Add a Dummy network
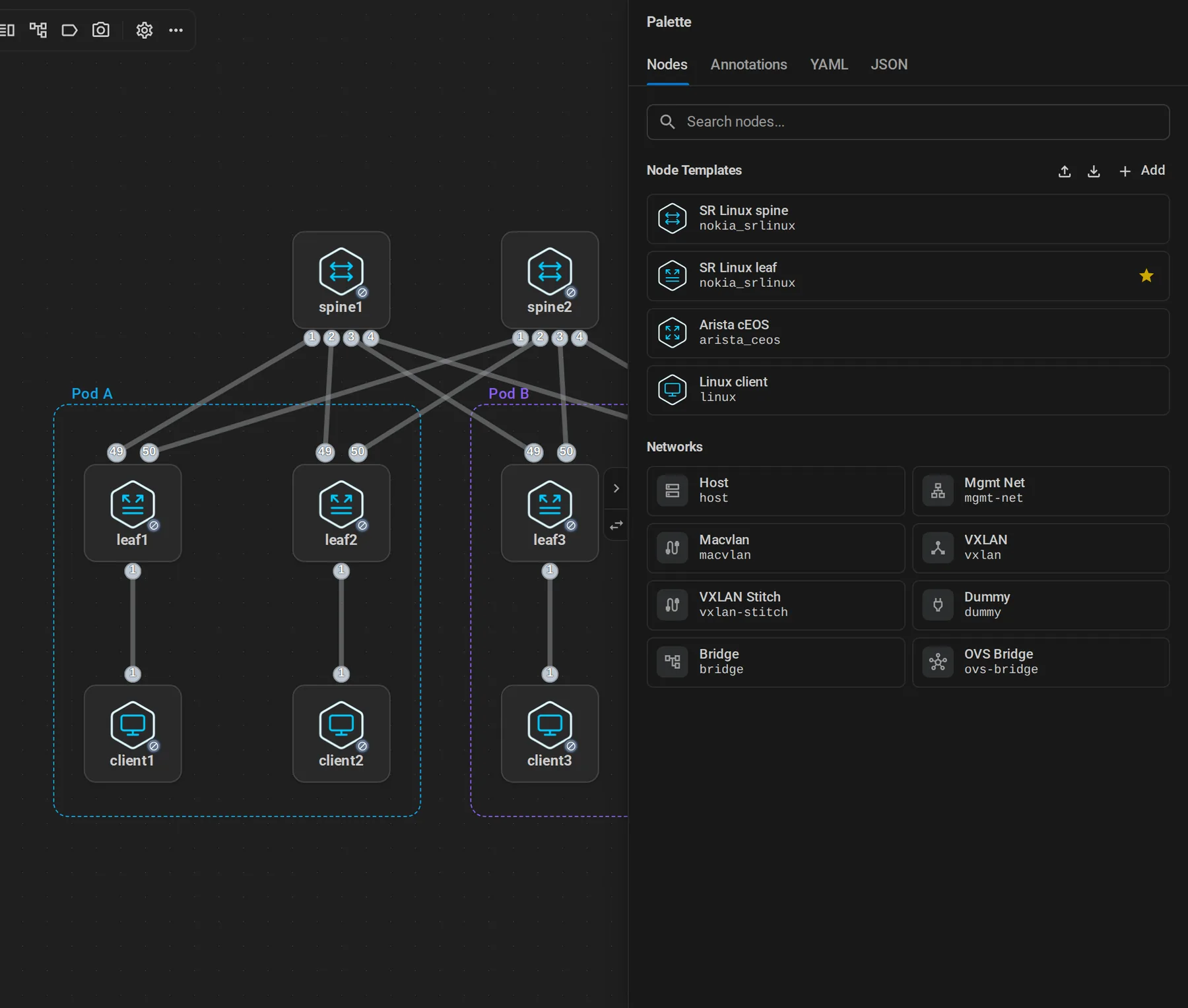 coord(1041,605)
